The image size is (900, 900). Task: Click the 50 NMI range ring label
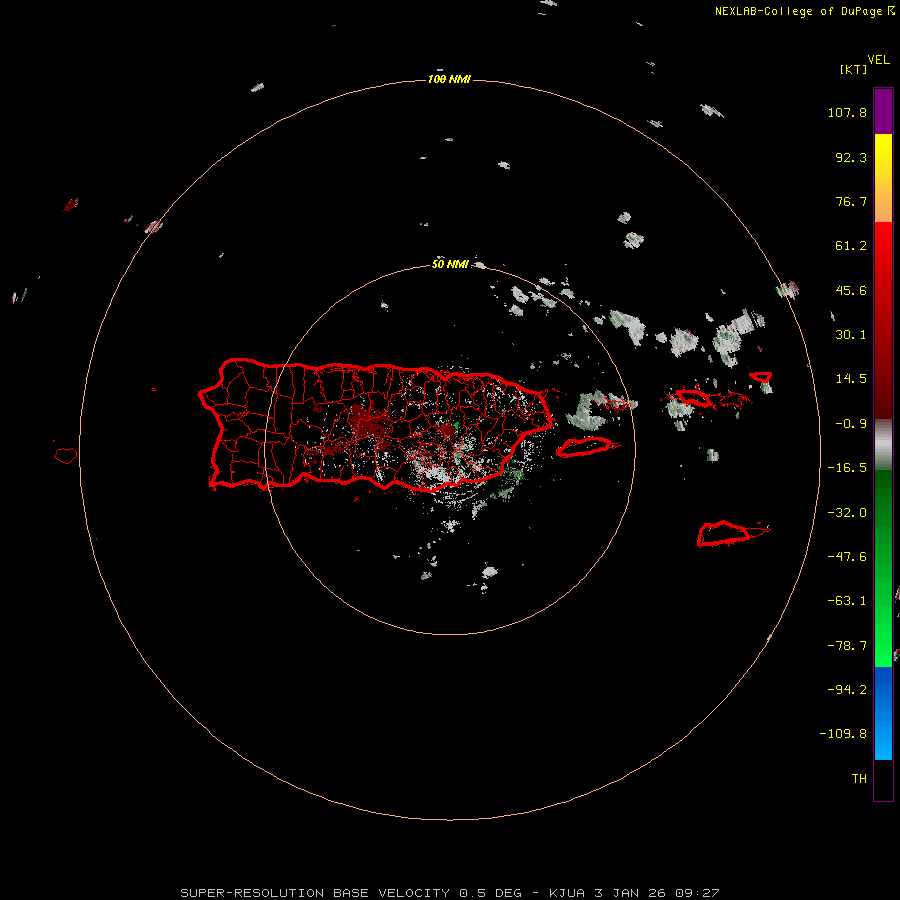point(450,265)
